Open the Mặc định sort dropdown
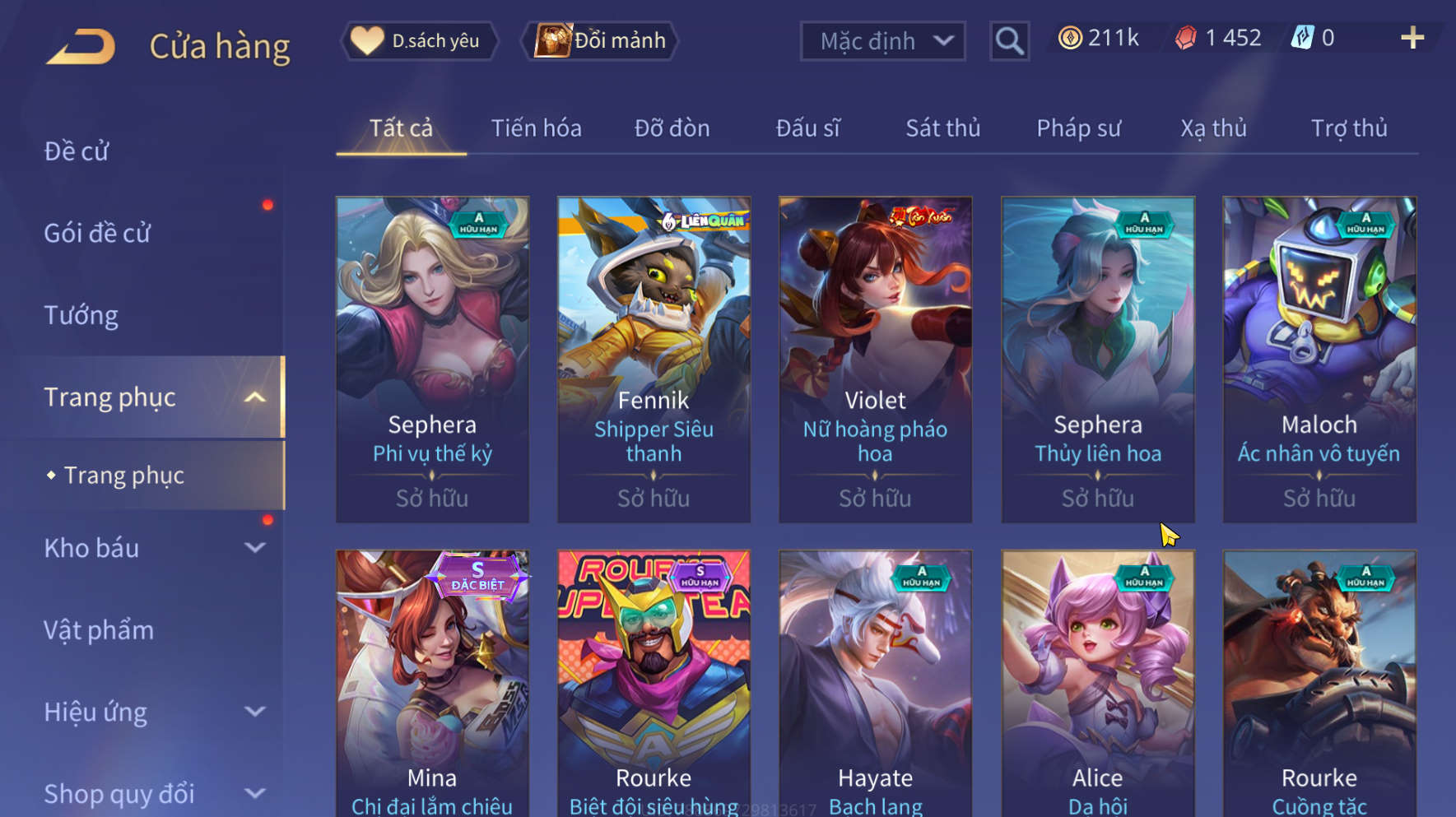The height and width of the screenshot is (817, 1456). [x=883, y=40]
